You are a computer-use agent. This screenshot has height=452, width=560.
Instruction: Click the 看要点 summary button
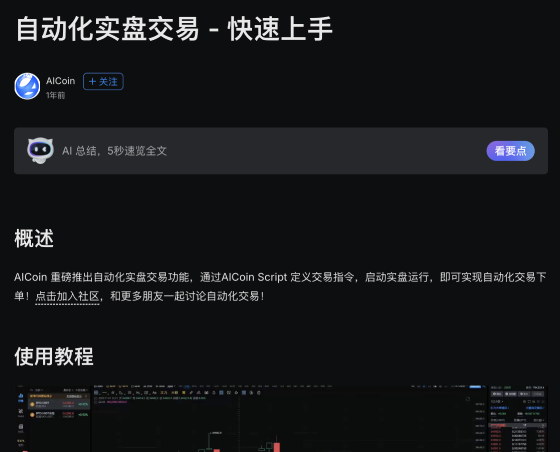click(x=510, y=151)
